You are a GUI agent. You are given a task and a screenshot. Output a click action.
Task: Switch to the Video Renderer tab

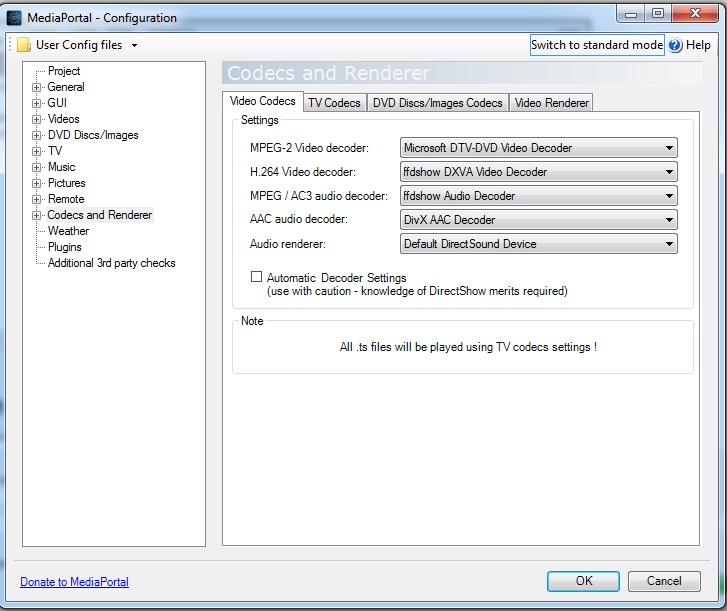[552, 103]
